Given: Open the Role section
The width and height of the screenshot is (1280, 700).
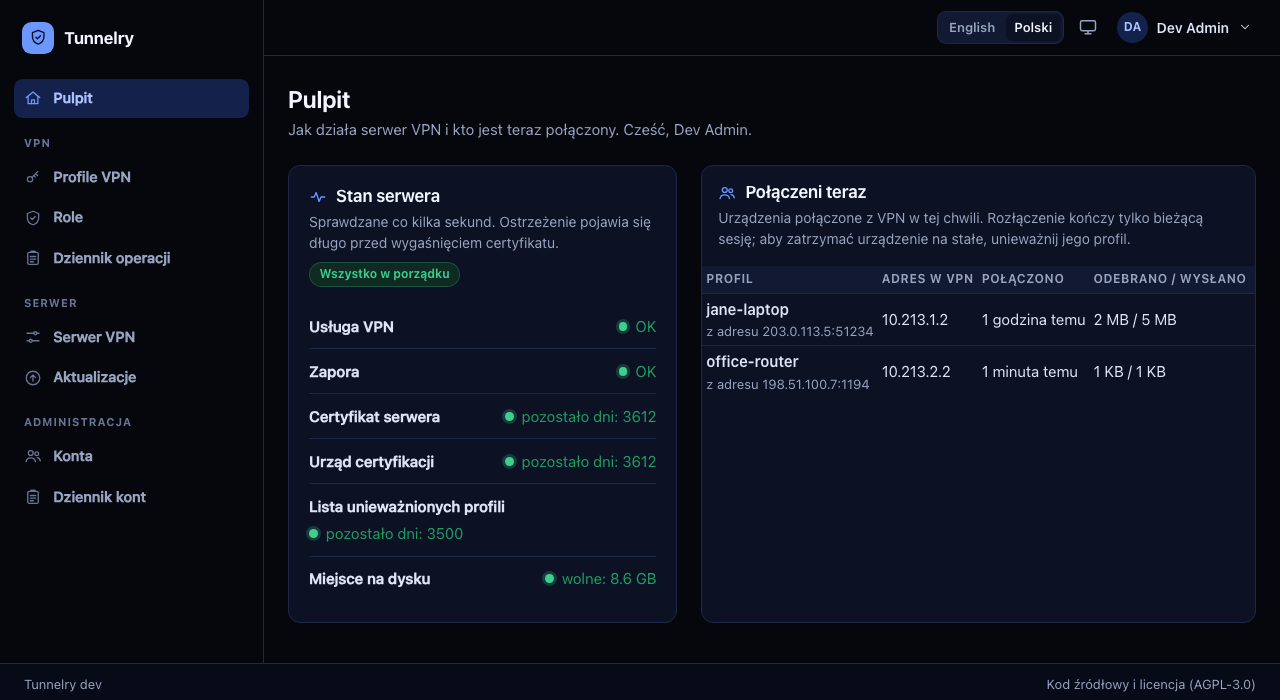Looking at the screenshot, I should [131, 217].
